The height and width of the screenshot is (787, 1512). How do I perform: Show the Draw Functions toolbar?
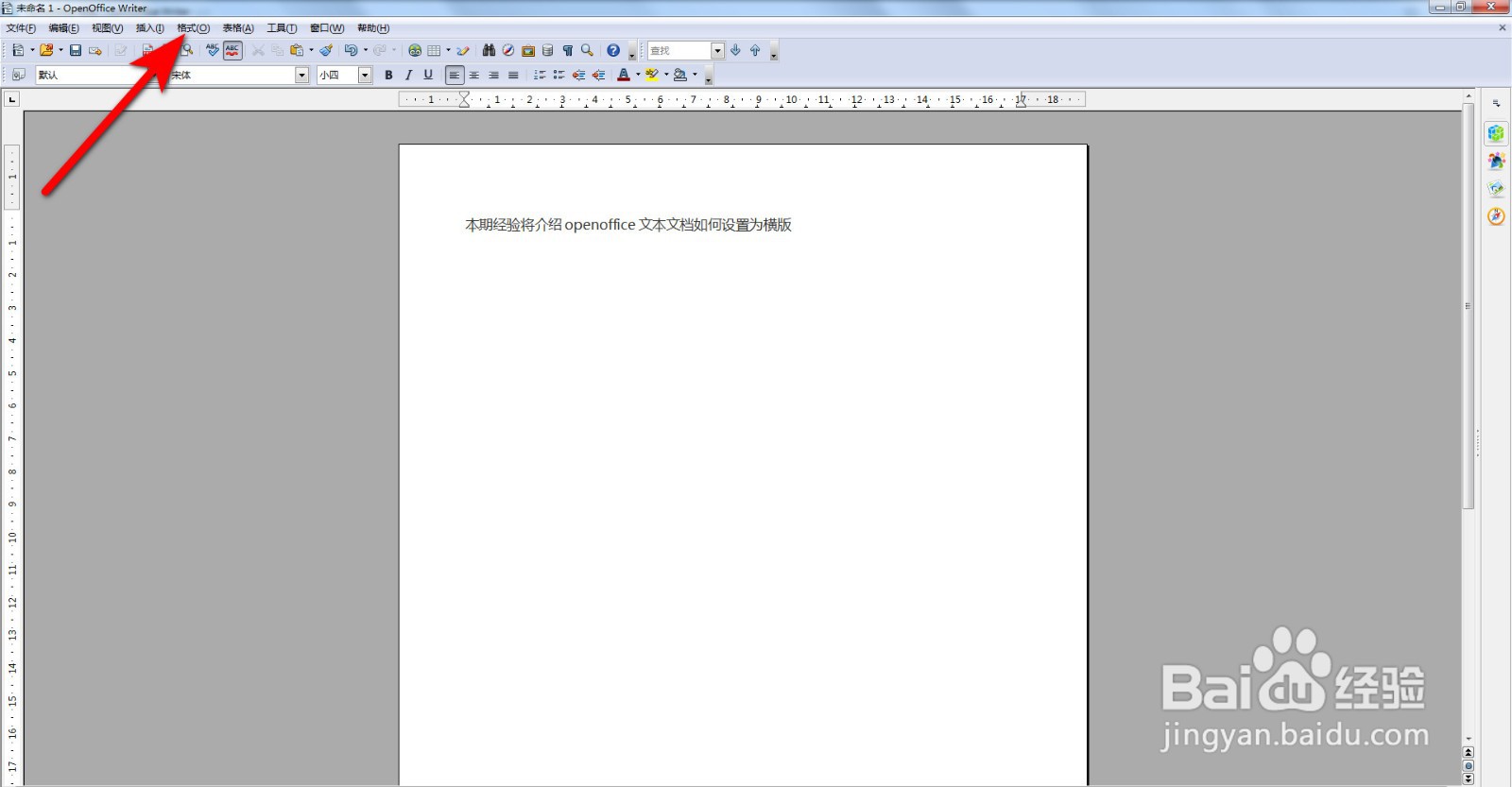(463, 50)
